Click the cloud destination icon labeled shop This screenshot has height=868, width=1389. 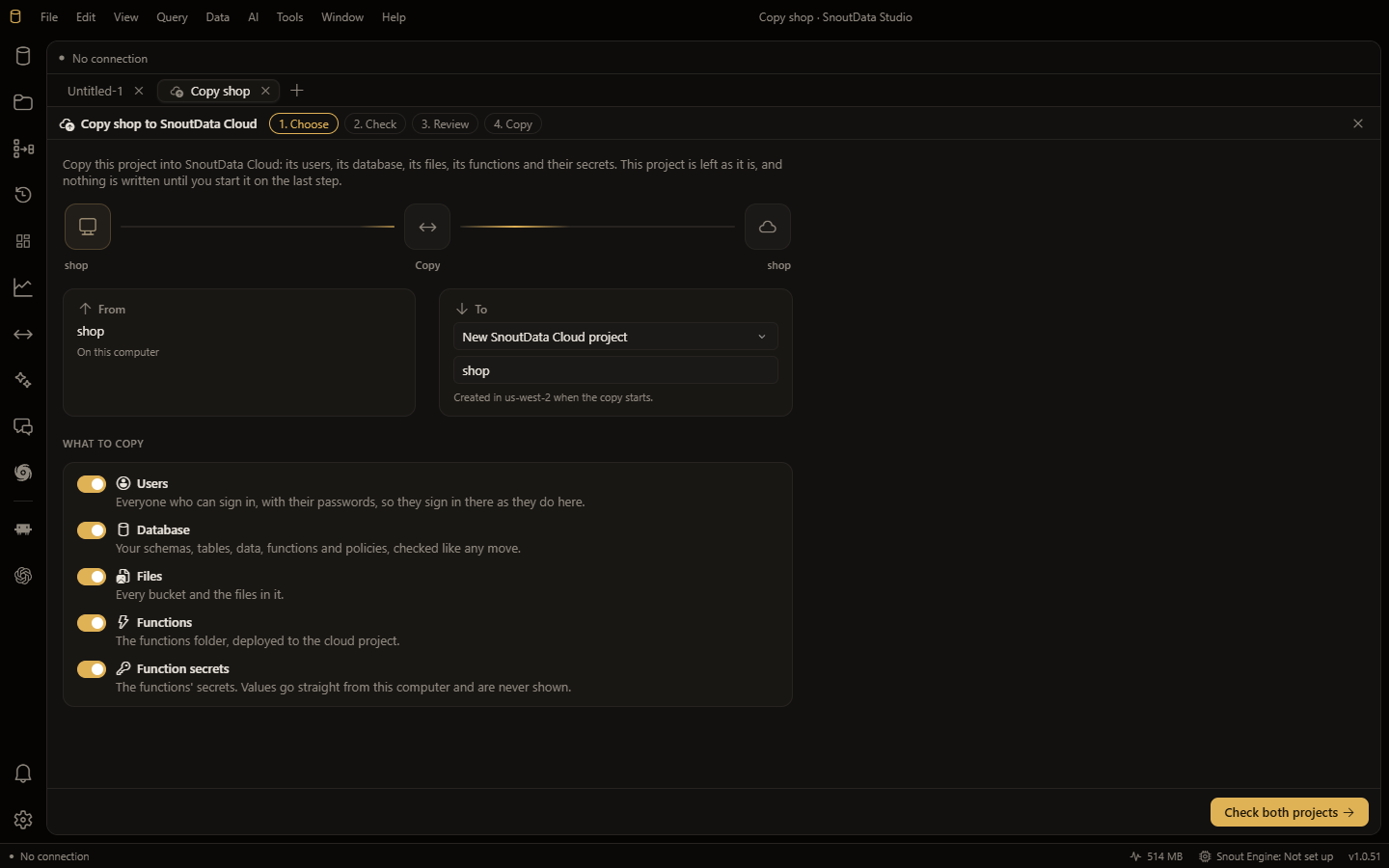pos(768,227)
